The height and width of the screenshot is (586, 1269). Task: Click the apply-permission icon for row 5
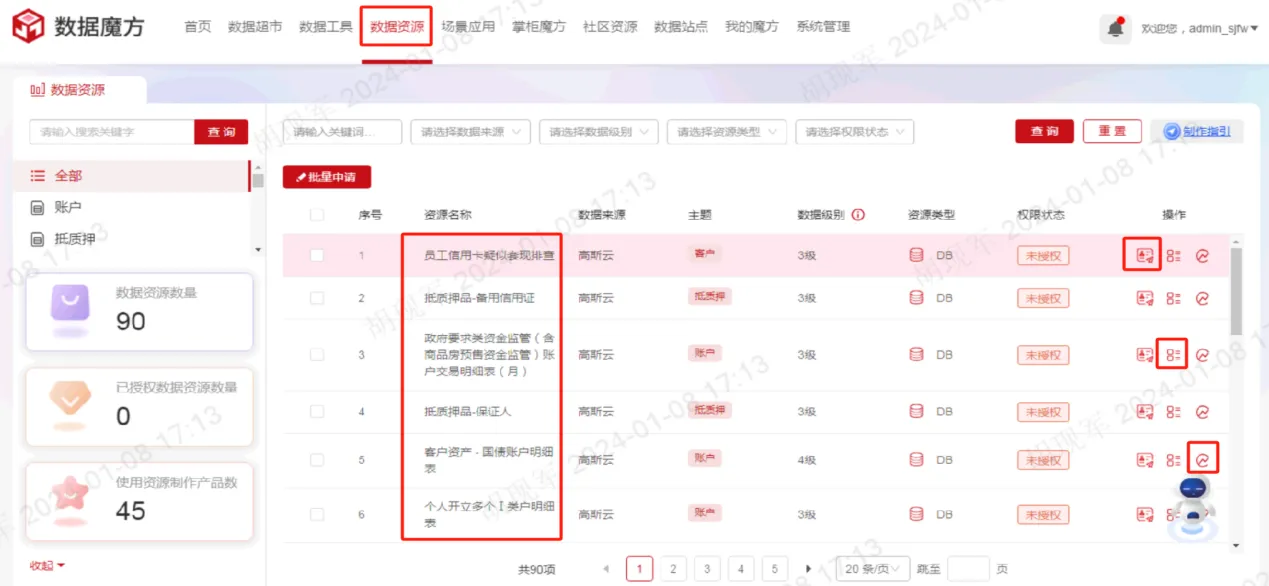coord(1145,460)
